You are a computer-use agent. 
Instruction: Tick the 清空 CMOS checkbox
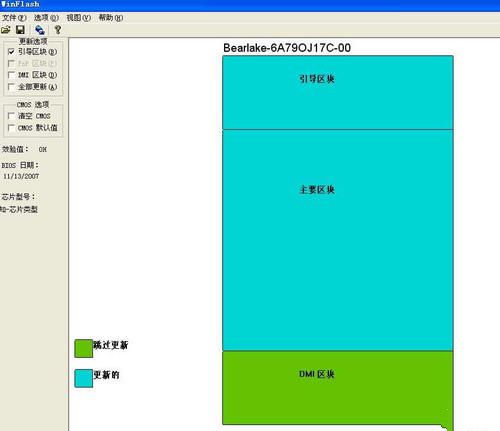(11, 116)
